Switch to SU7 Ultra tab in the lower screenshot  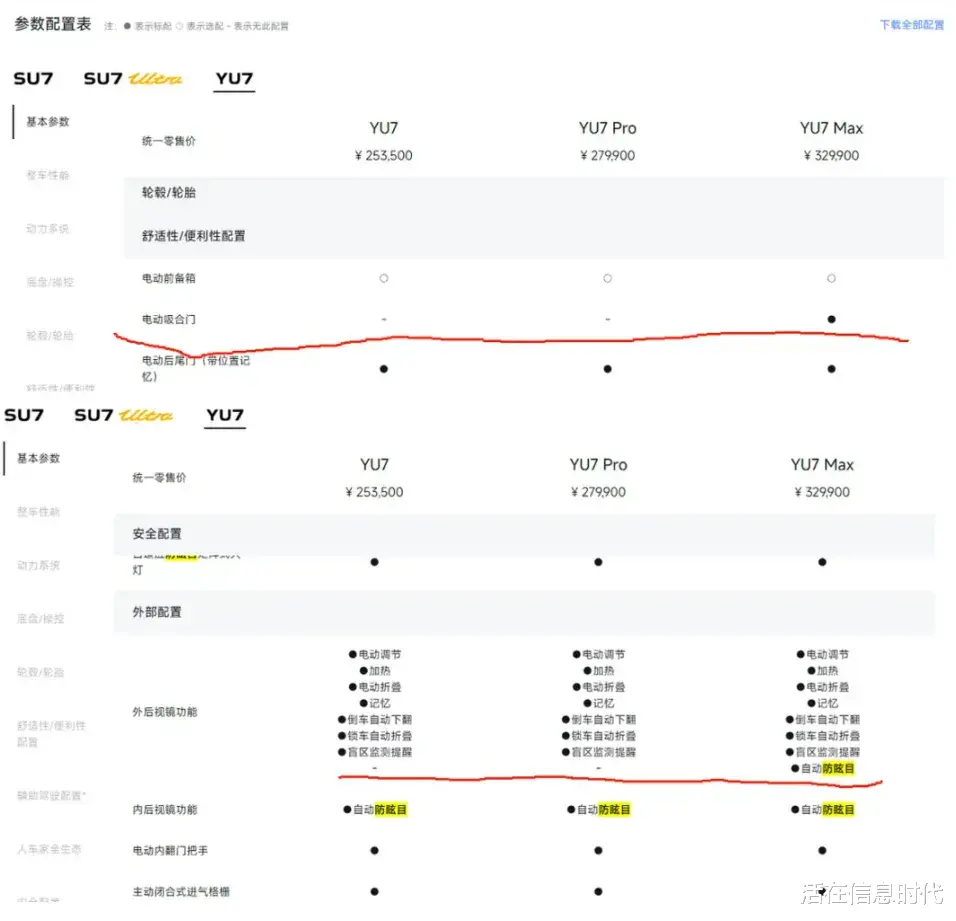tap(123, 415)
